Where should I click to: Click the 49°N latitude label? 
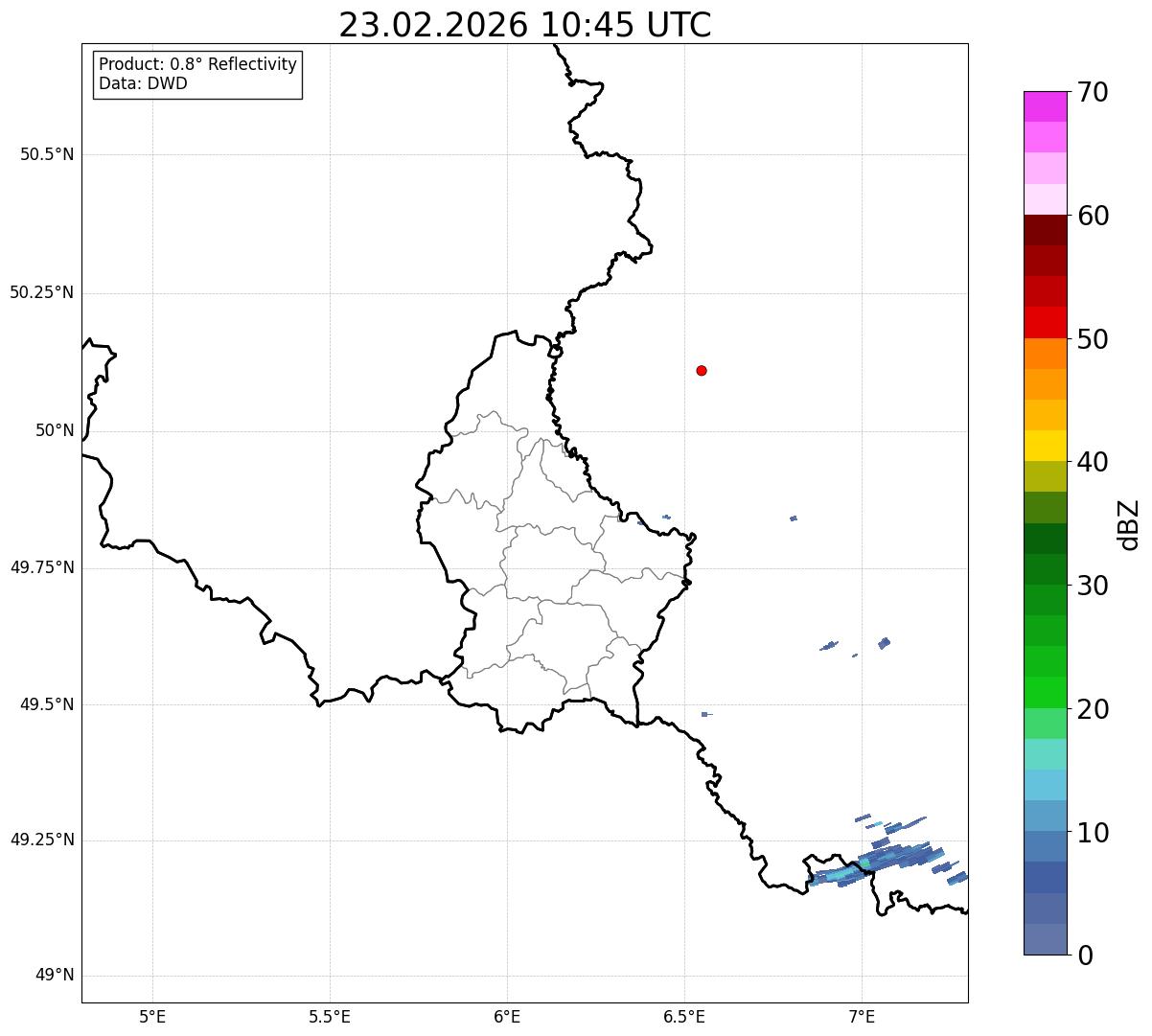coord(55,976)
